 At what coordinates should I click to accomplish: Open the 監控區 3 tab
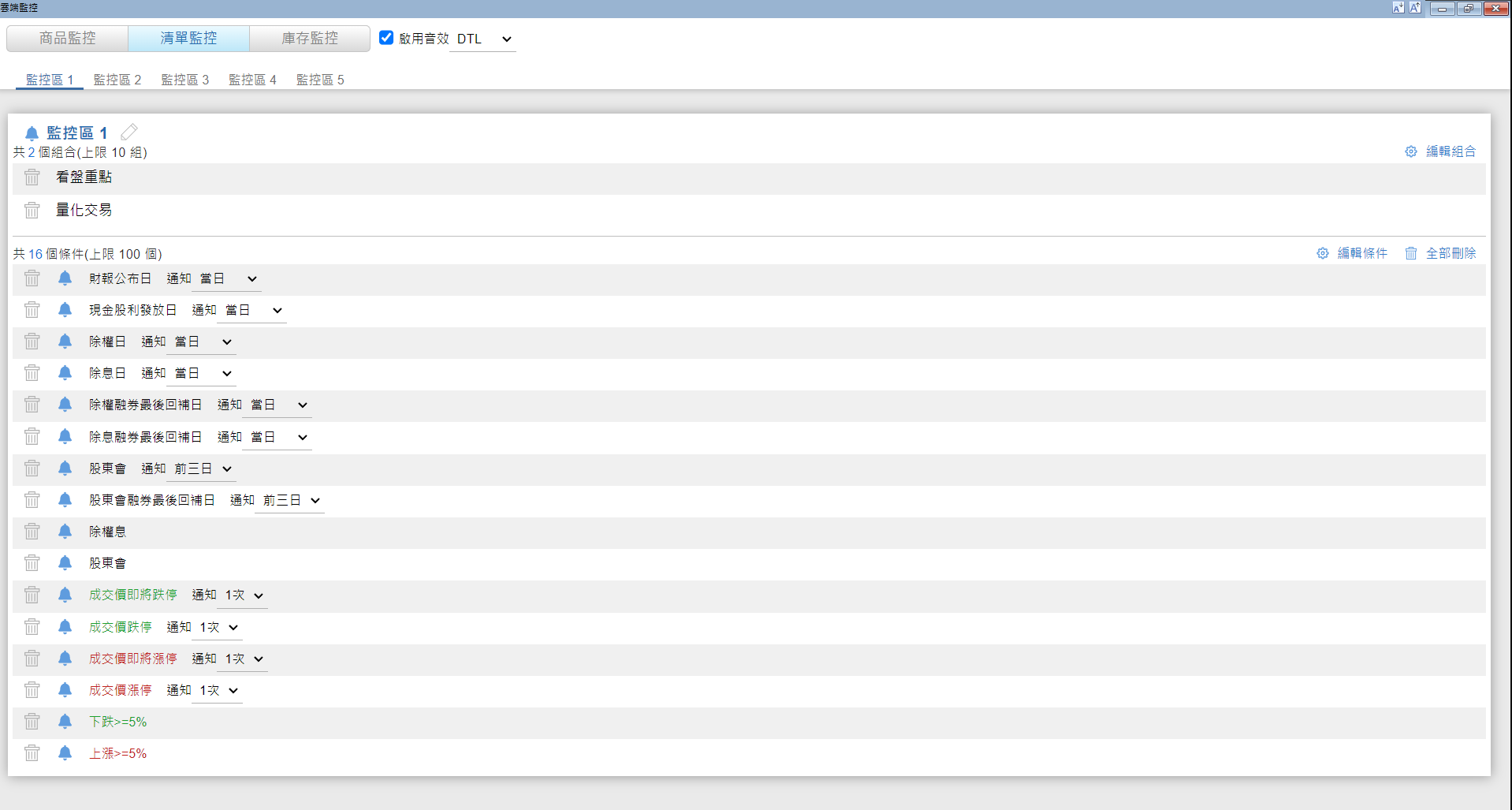(185, 80)
